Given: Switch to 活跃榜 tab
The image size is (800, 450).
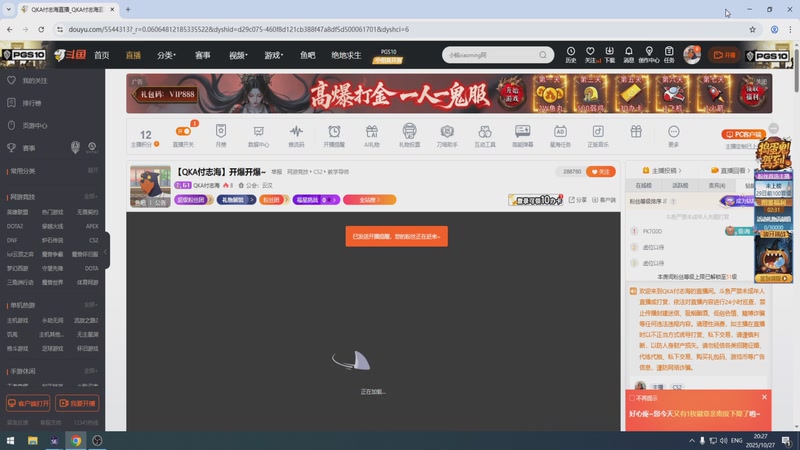Looking at the screenshot, I should (680, 186).
